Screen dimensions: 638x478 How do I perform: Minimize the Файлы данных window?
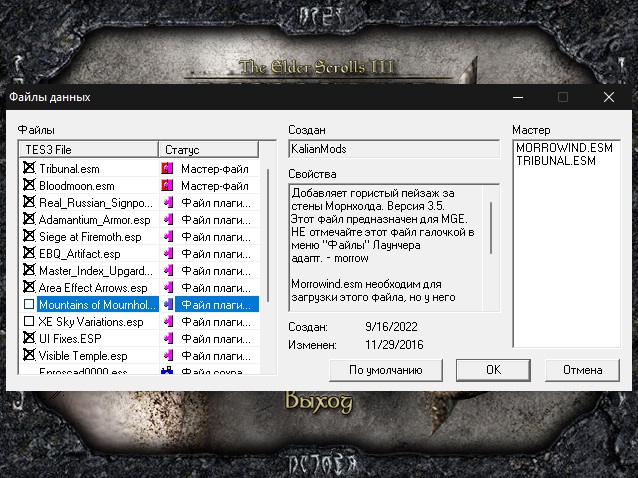518,97
